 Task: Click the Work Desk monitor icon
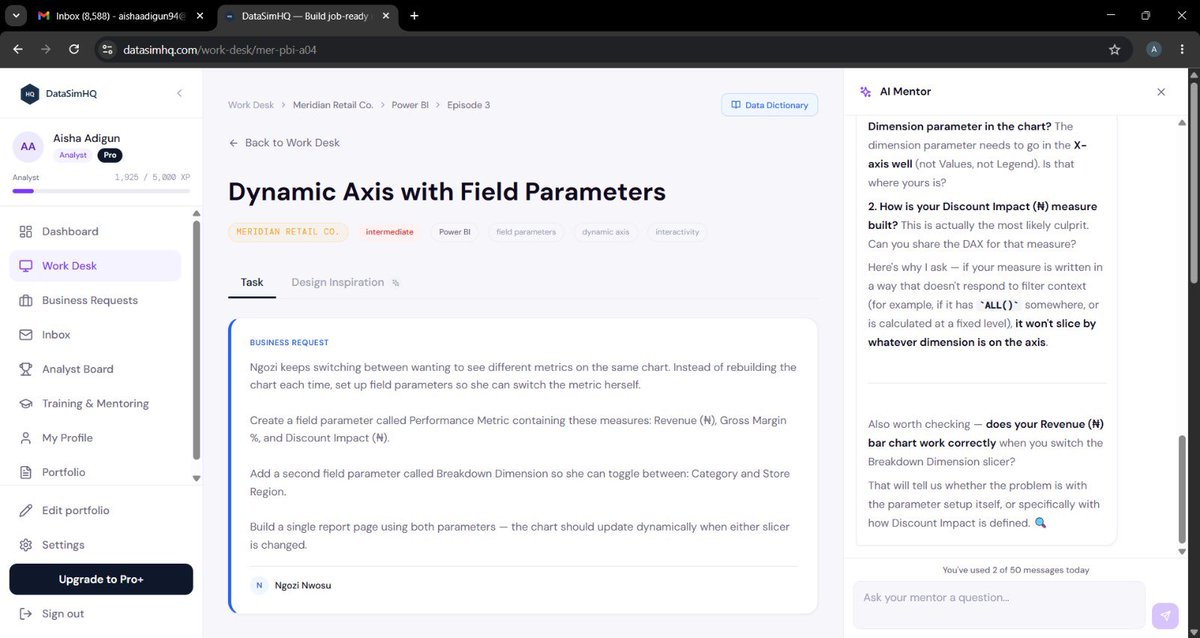coord(26,266)
